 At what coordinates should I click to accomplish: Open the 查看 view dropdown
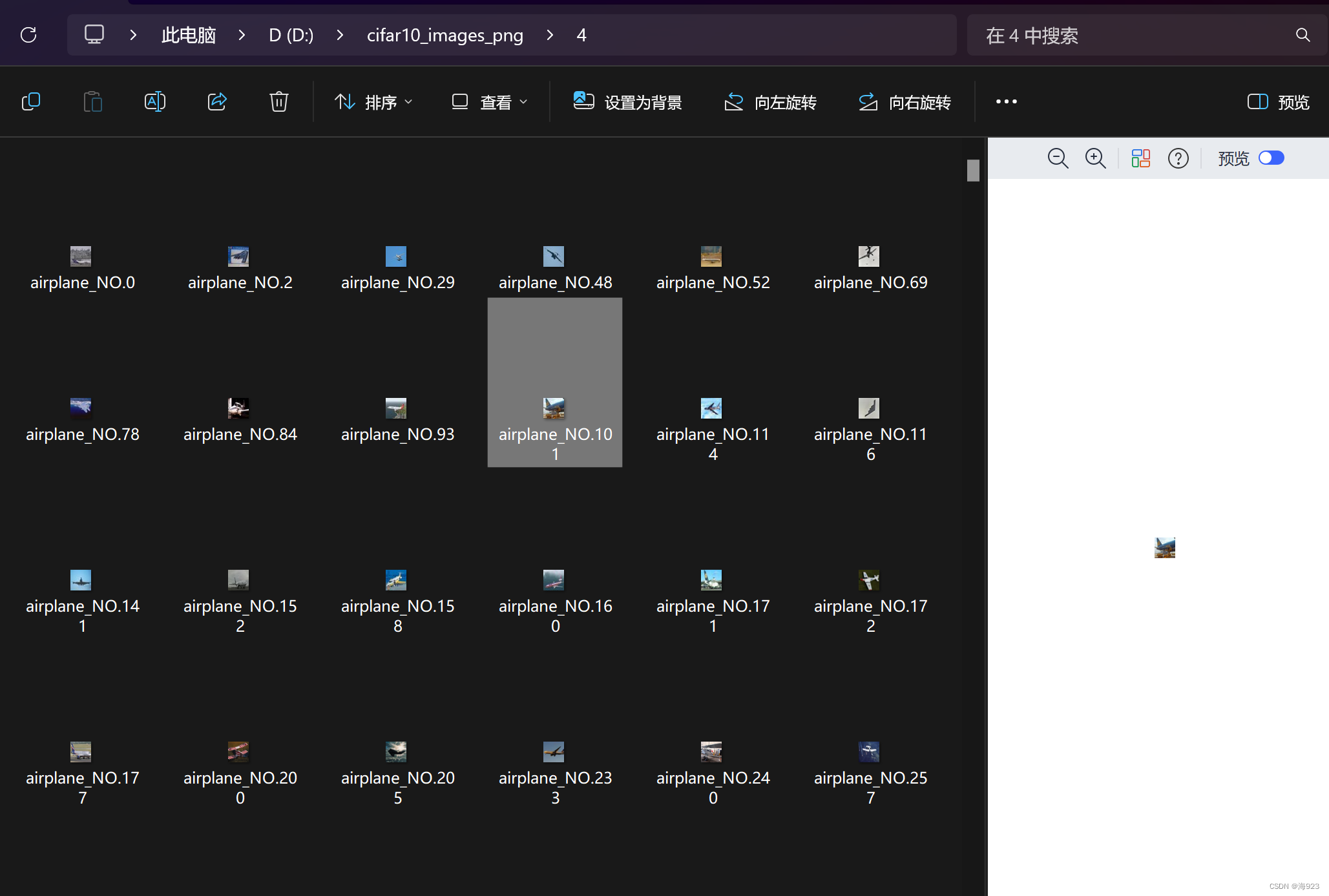pos(490,102)
